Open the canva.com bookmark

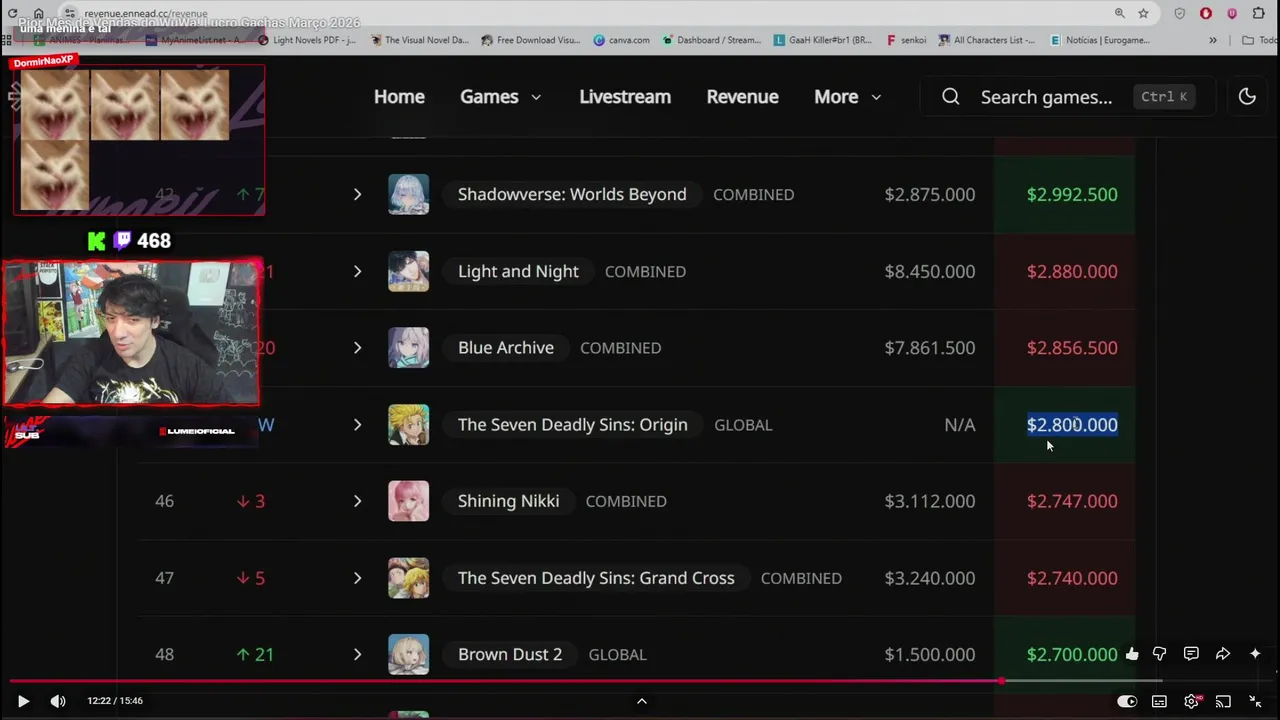(621, 40)
